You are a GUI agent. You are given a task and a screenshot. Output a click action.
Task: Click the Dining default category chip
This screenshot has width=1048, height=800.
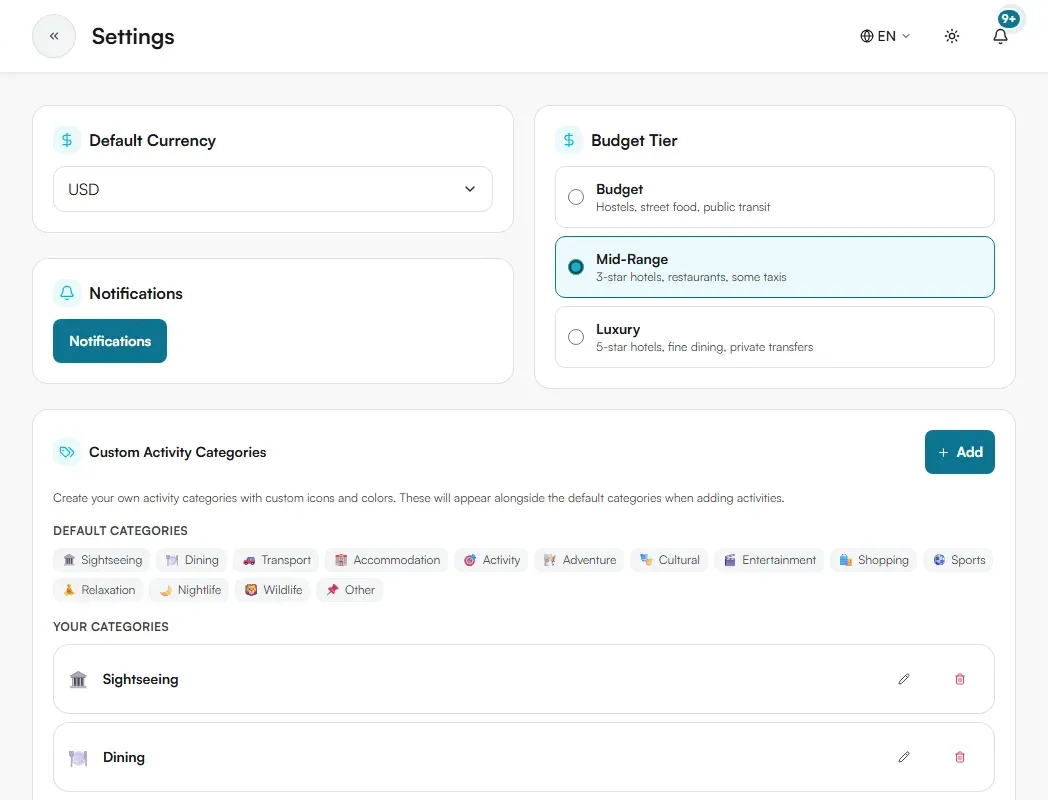pos(192,560)
